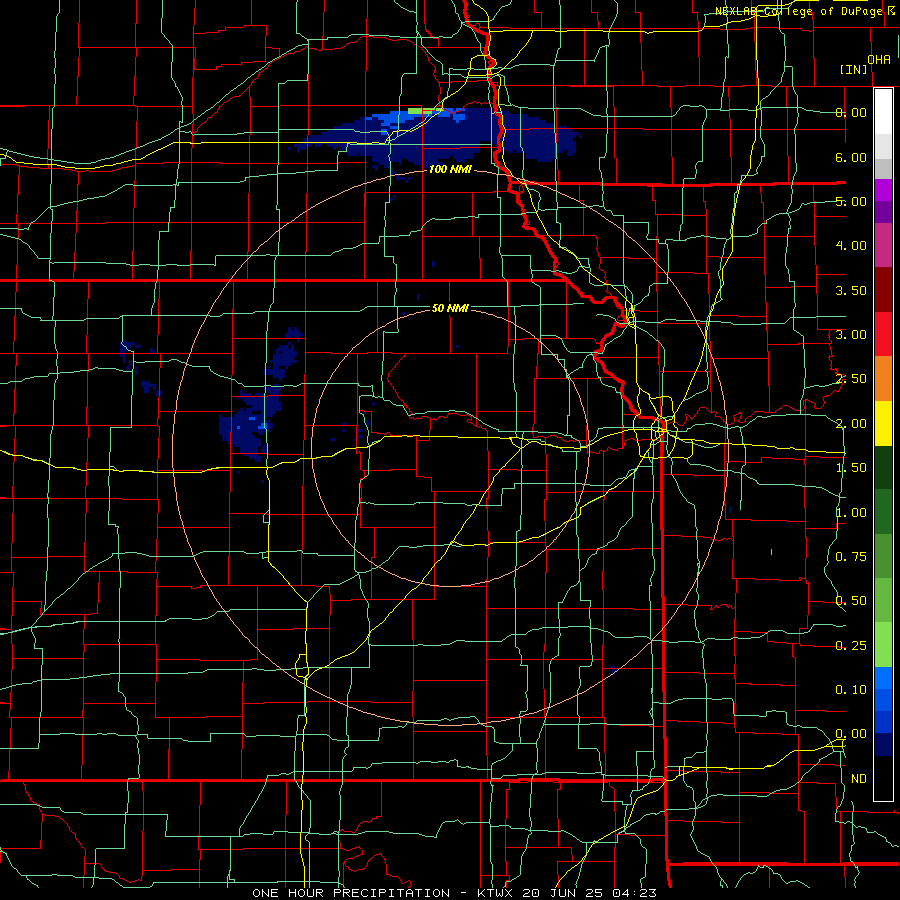The height and width of the screenshot is (900, 900).
Task: Click the 8.00 legend value
Action: tap(851, 112)
